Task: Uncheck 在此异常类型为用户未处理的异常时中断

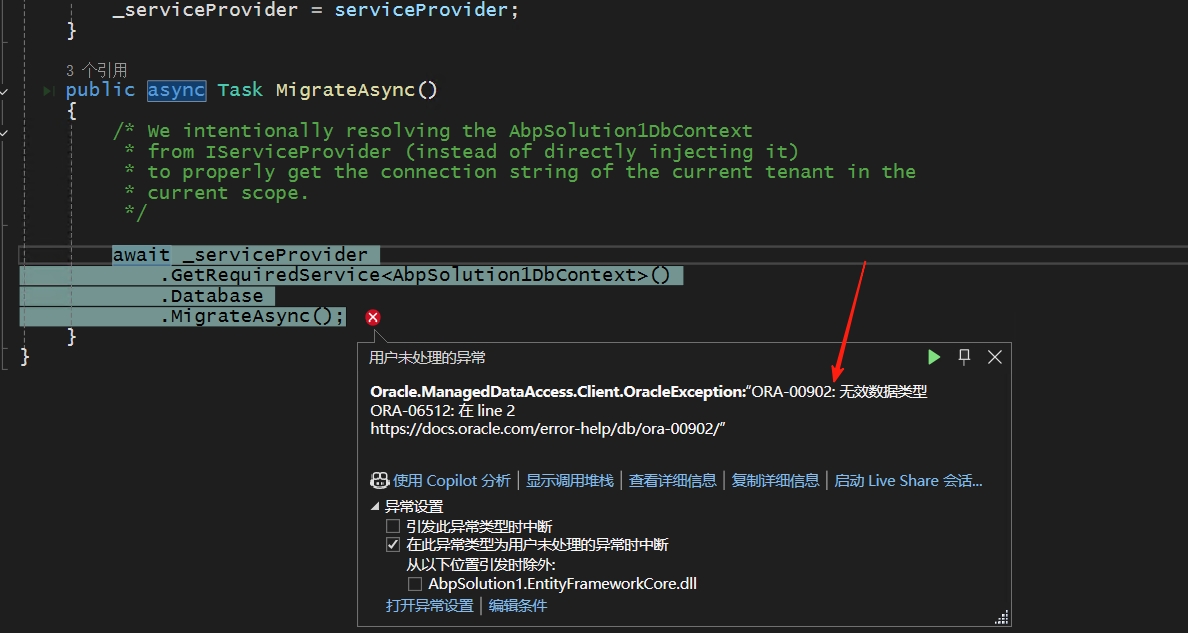Action: (x=392, y=545)
